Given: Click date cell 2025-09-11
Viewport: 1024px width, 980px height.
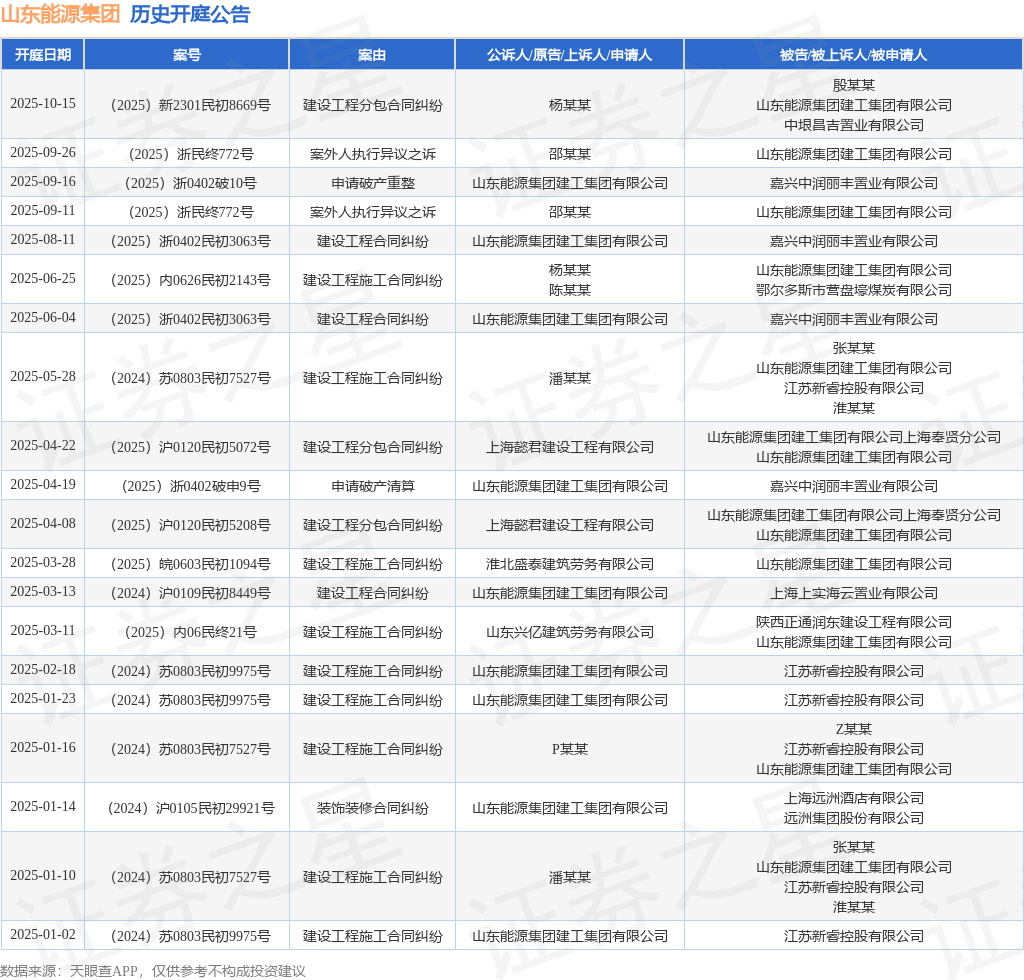Looking at the screenshot, I should tap(43, 211).
